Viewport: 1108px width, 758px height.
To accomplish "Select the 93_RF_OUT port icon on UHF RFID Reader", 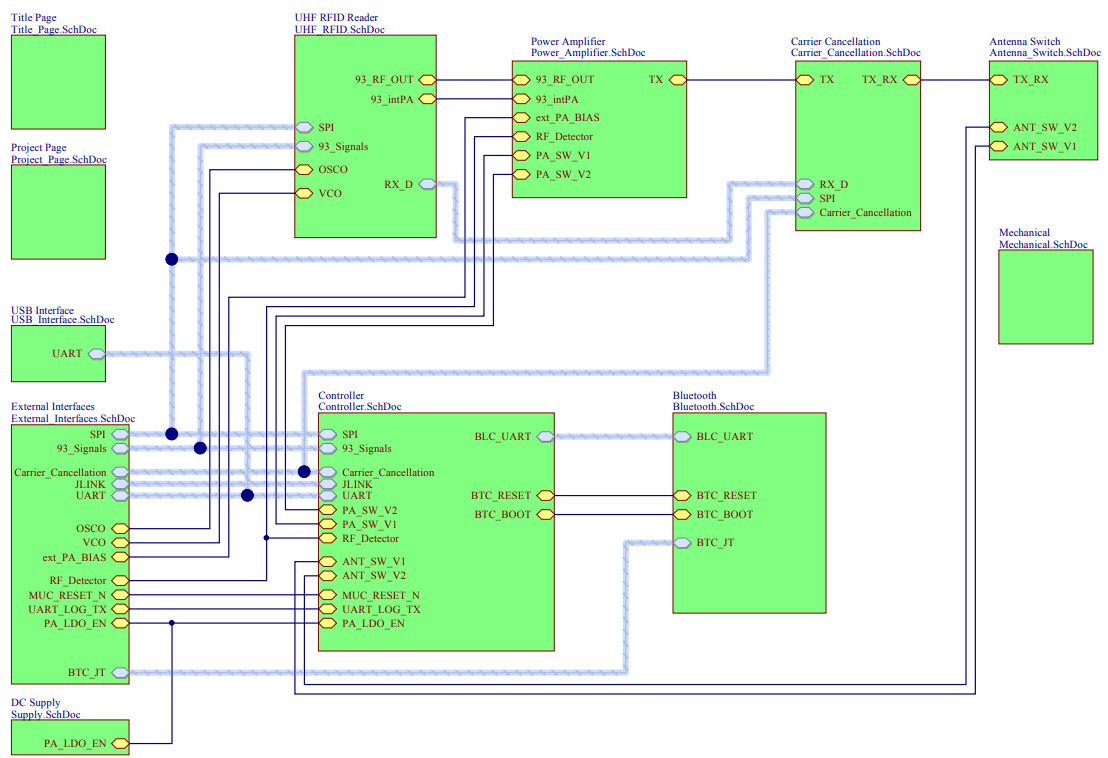I will pyautogui.click(x=428, y=80).
